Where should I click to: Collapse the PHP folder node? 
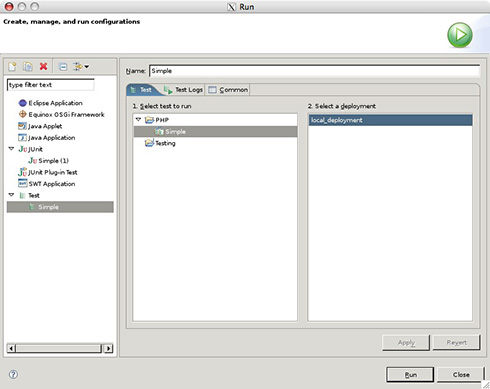click(x=139, y=119)
